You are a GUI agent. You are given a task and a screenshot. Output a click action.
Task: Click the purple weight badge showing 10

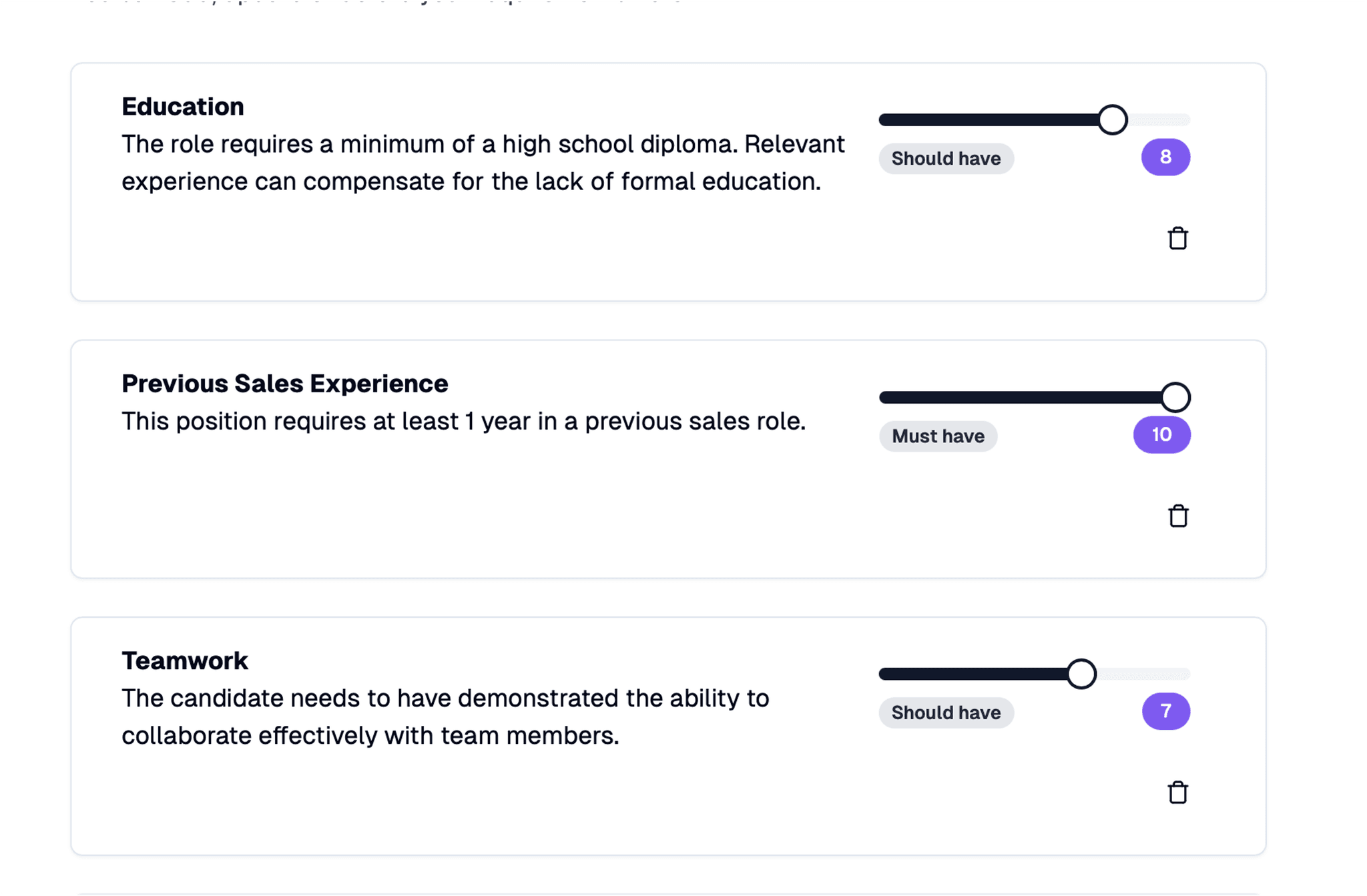1161,434
